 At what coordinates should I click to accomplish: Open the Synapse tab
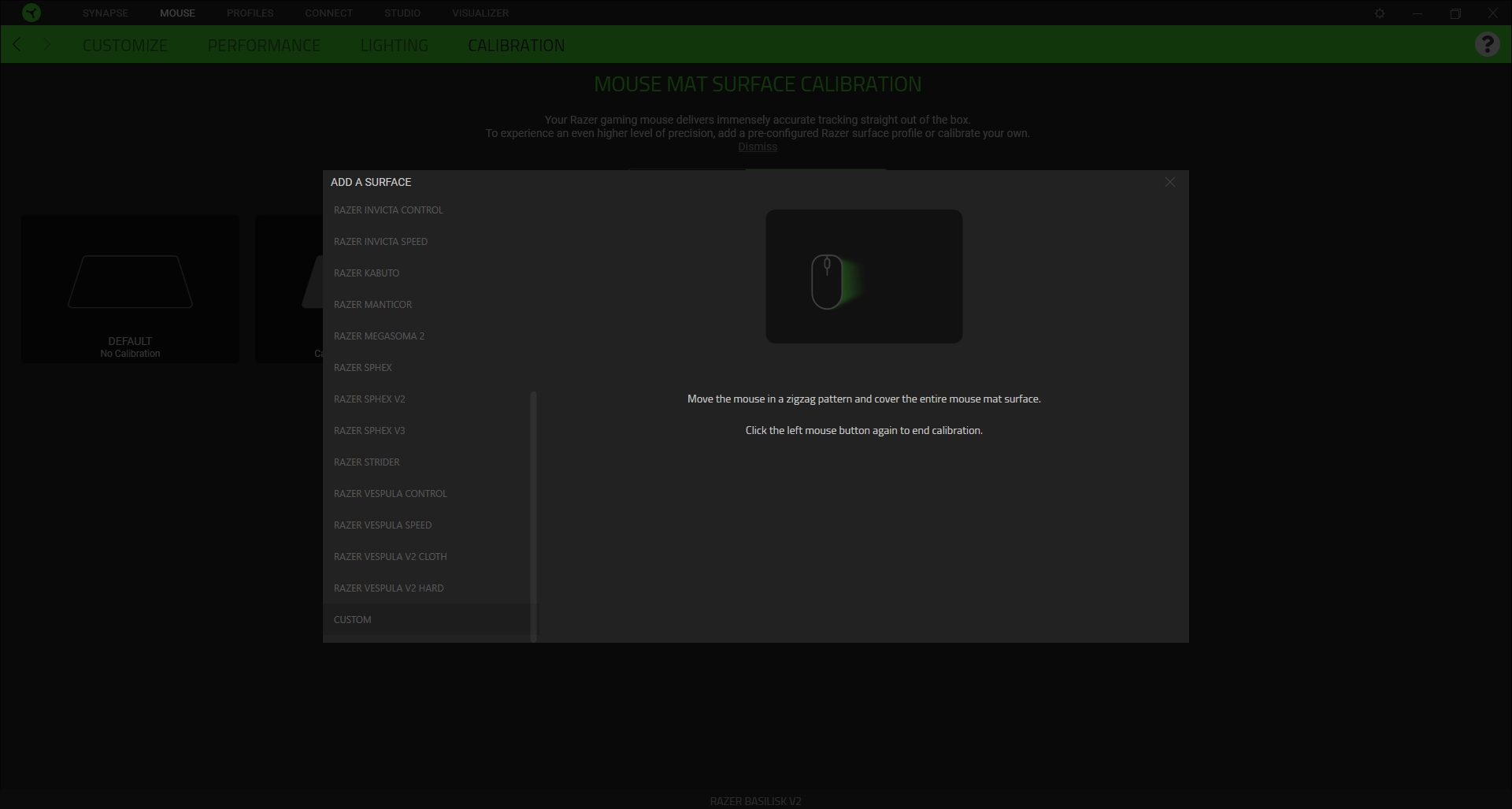click(106, 13)
